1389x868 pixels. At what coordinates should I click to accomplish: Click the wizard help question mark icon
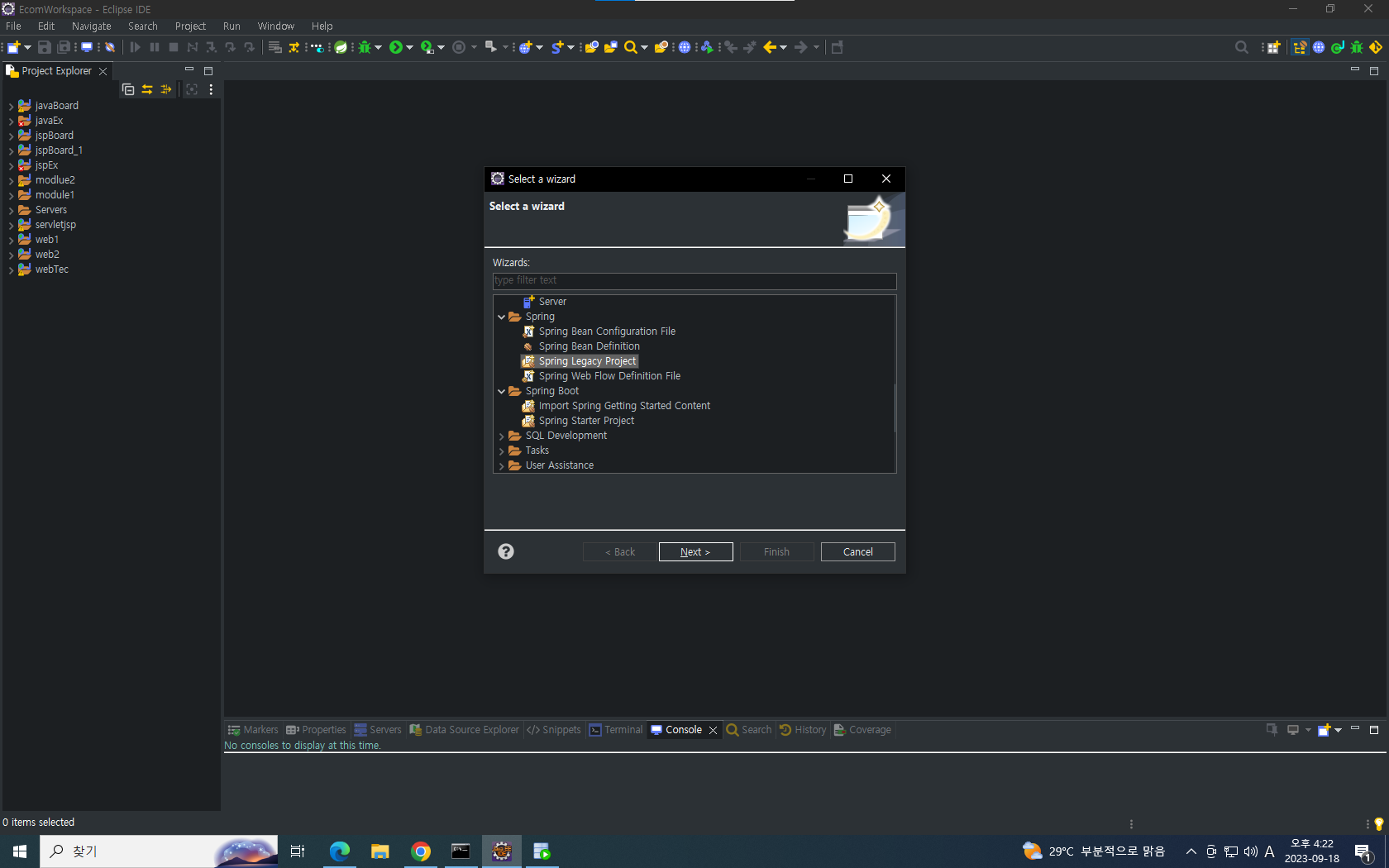(x=506, y=551)
